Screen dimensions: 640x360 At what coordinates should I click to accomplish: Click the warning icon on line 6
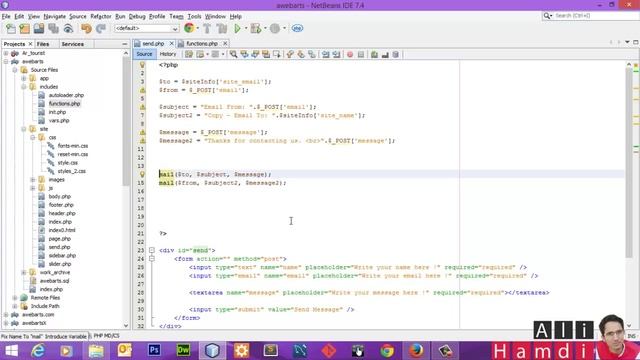(142, 107)
